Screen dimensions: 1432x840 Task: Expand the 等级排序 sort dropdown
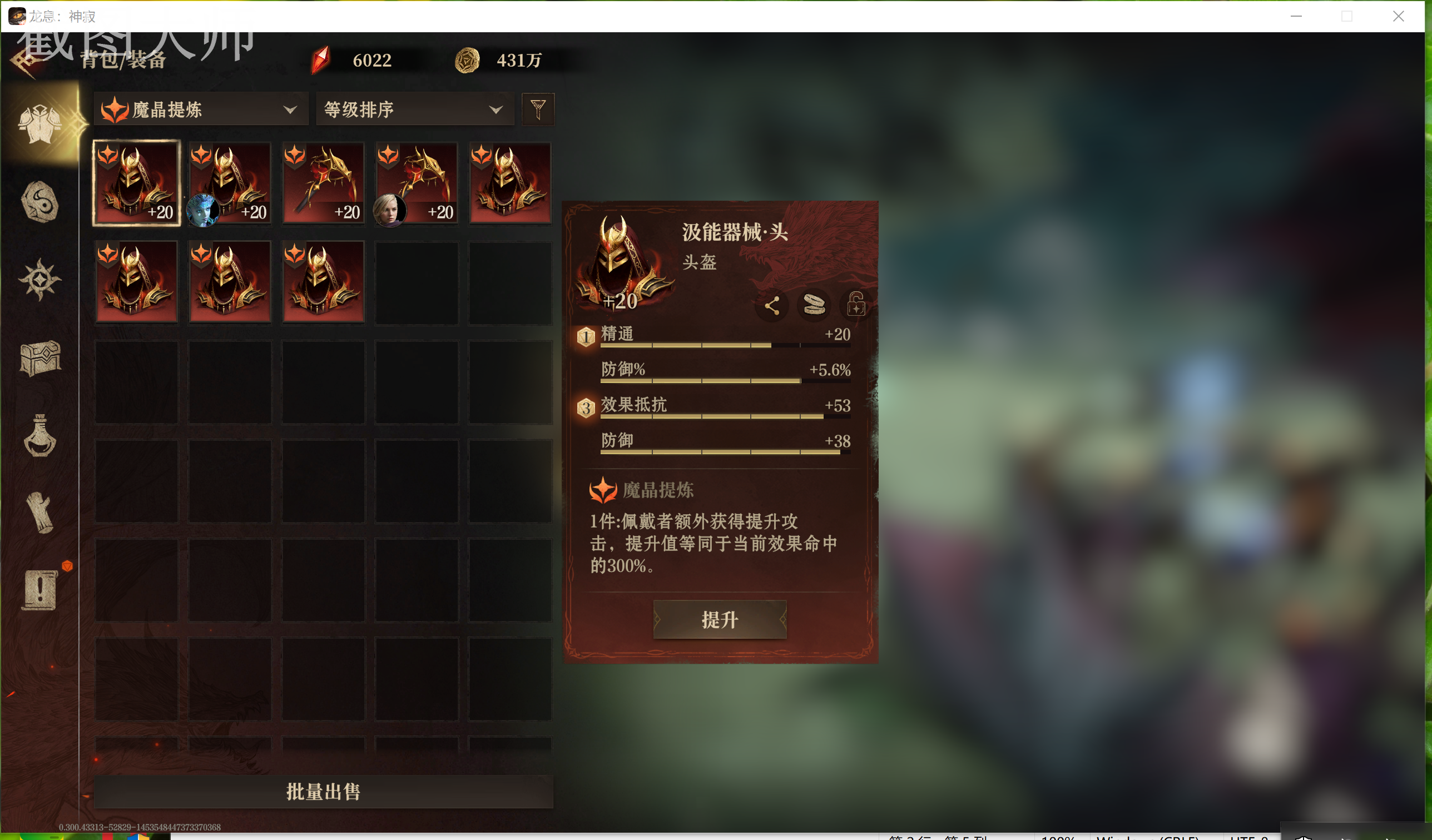415,109
